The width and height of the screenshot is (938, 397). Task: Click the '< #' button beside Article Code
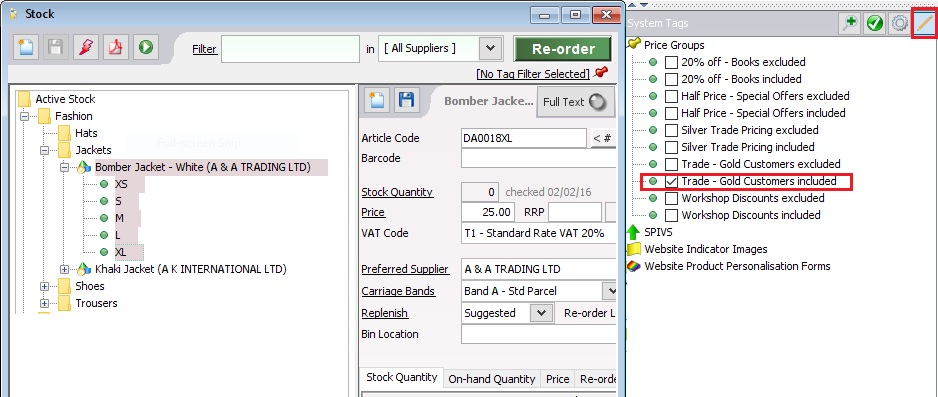(x=604, y=138)
